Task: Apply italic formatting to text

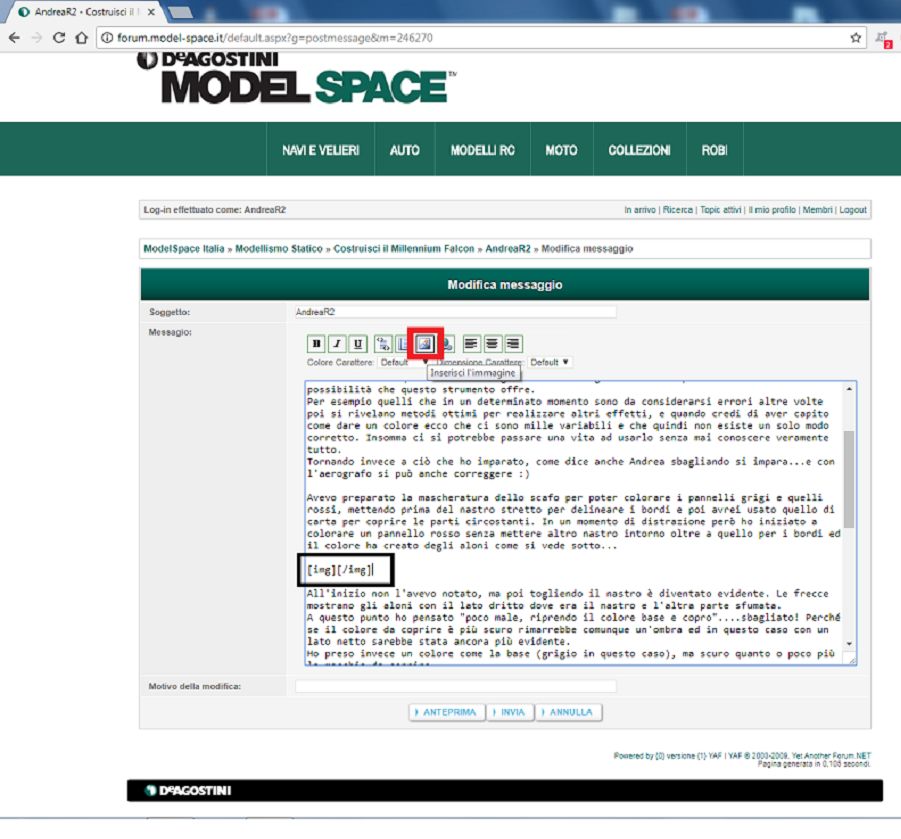Action: click(x=338, y=343)
